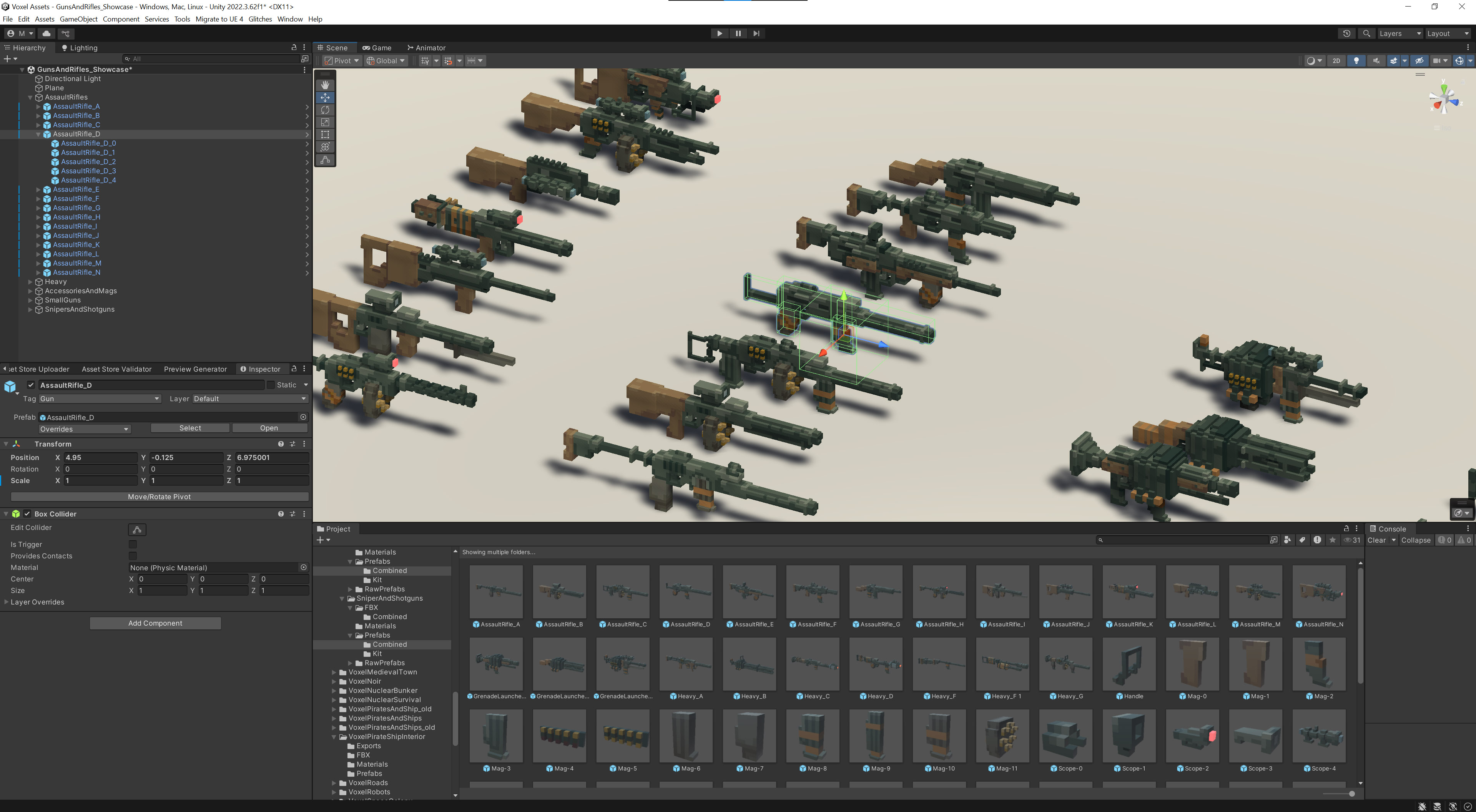Switch to the Game tab
This screenshot has height=812, width=1476.
point(377,48)
